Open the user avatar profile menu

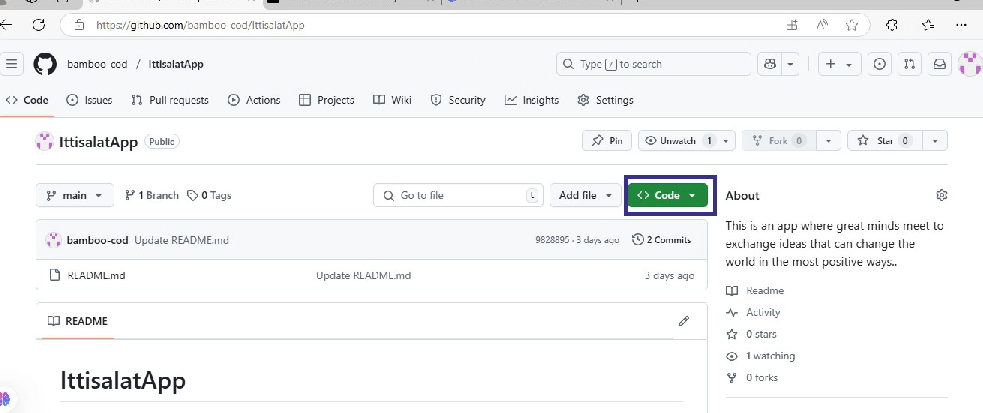point(970,64)
